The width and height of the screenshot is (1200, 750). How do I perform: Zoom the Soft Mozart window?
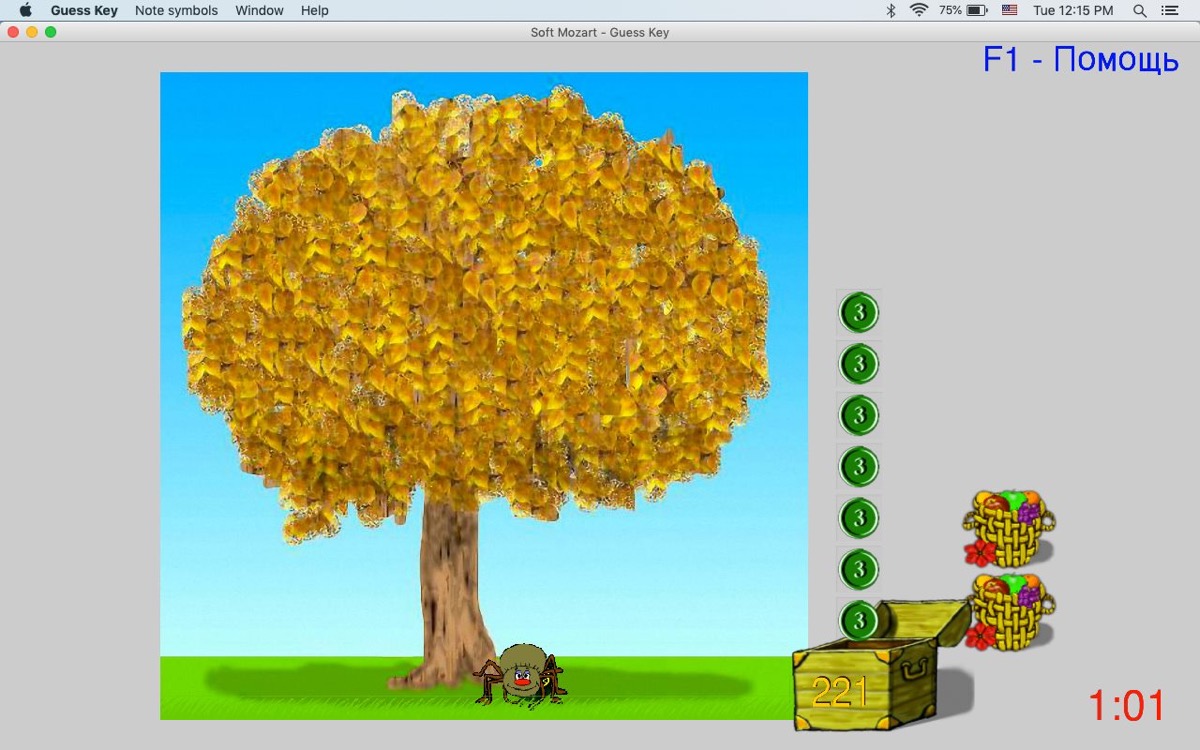tap(51, 32)
